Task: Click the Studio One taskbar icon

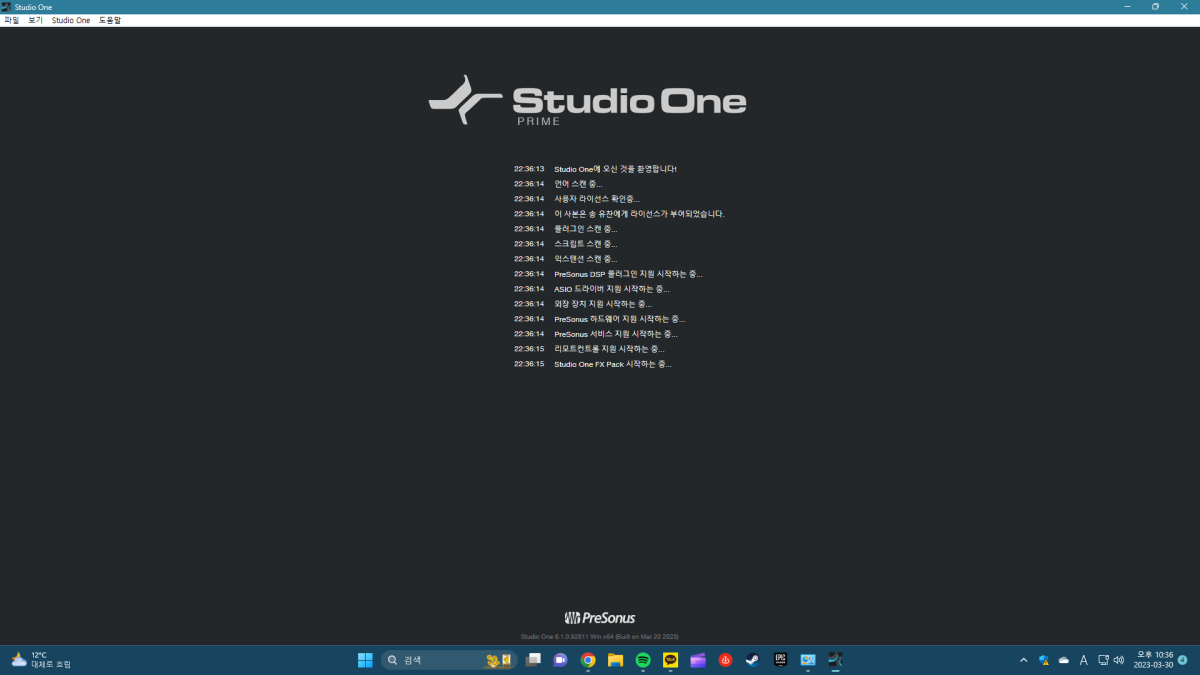Action: pos(835,660)
